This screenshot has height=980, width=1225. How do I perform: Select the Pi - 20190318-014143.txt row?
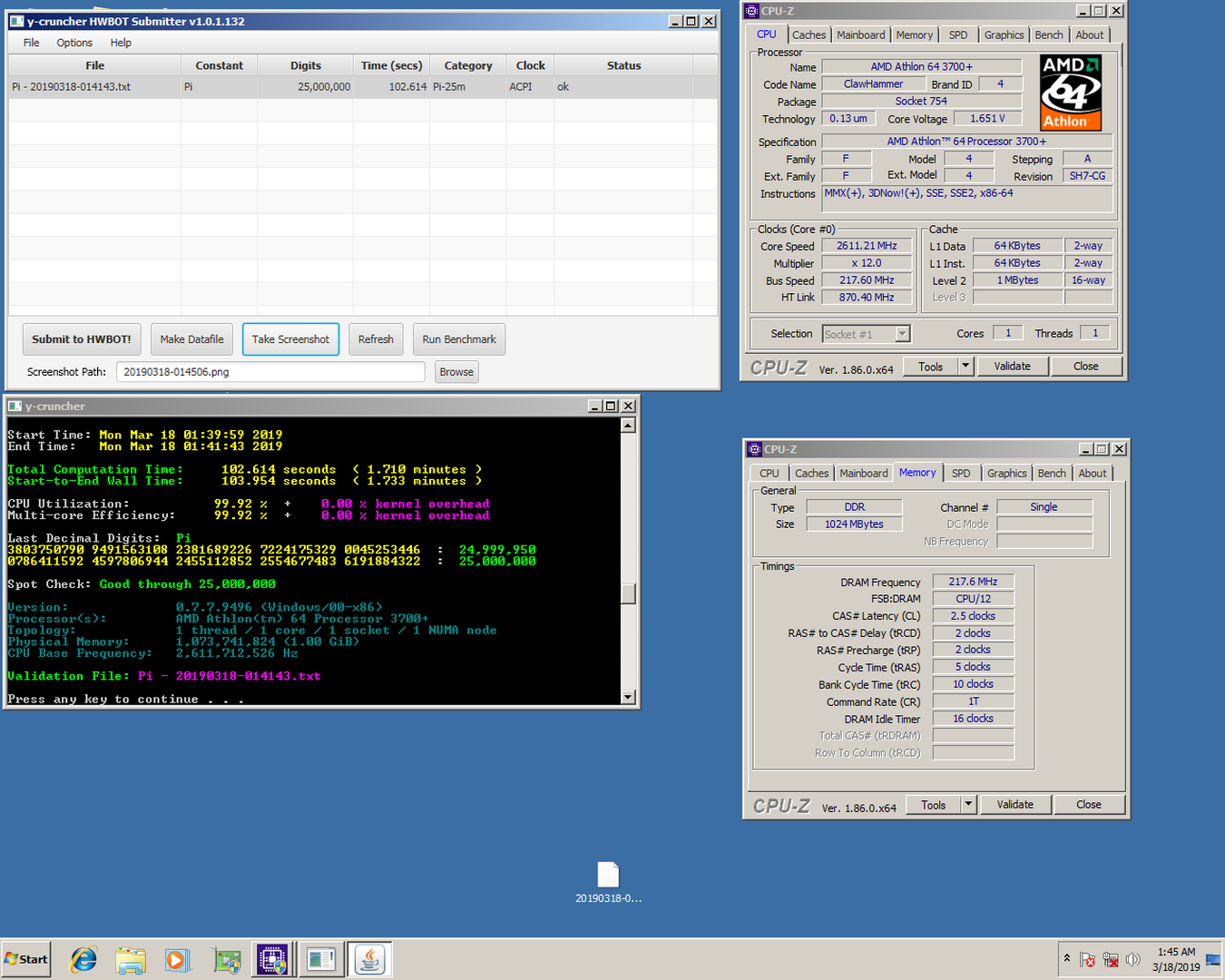click(363, 87)
